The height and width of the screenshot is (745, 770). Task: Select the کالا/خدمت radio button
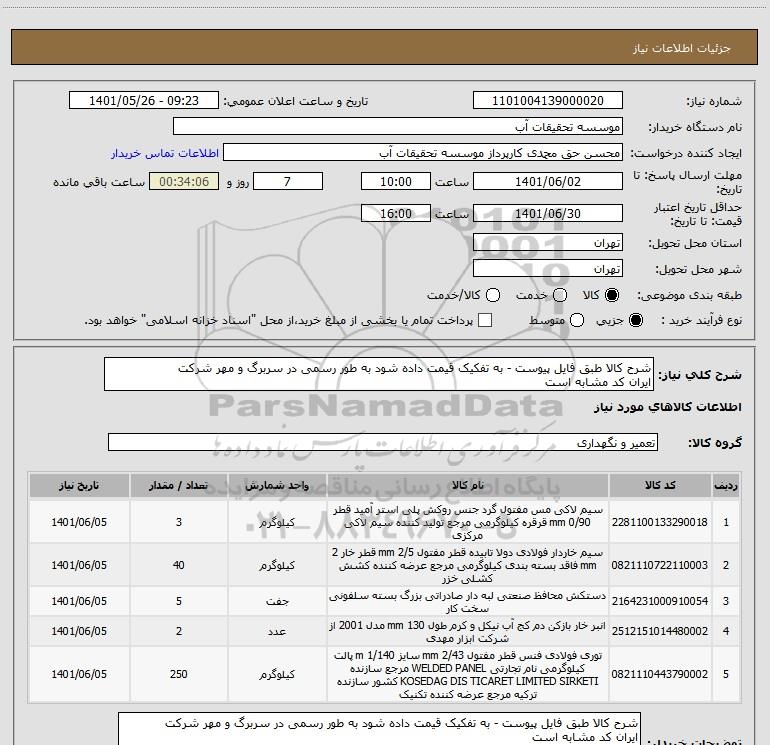coord(493,295)
